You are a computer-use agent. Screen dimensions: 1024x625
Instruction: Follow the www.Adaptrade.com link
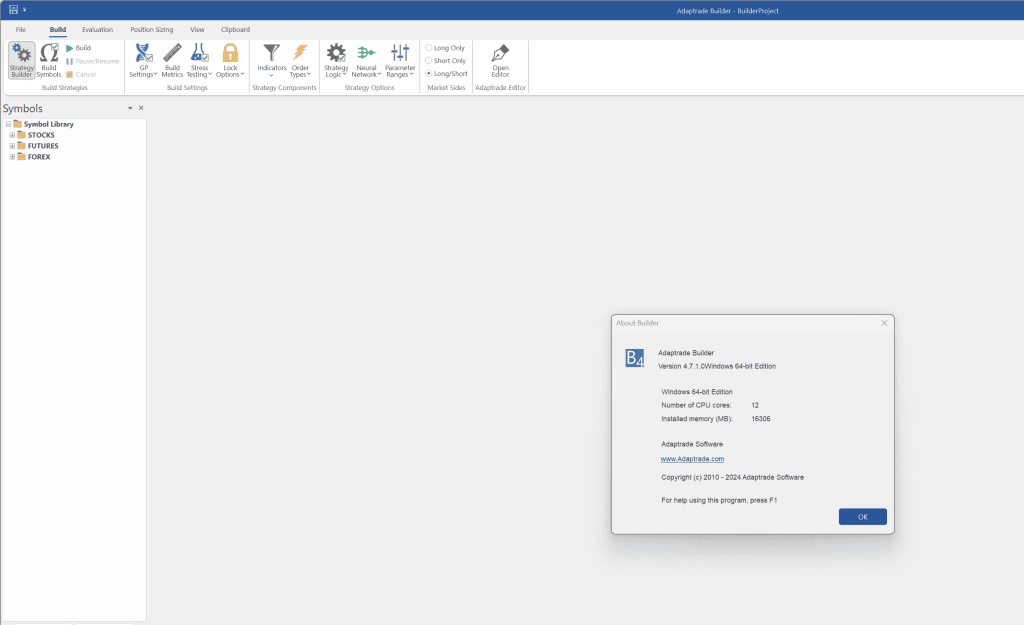pos(692,459)
